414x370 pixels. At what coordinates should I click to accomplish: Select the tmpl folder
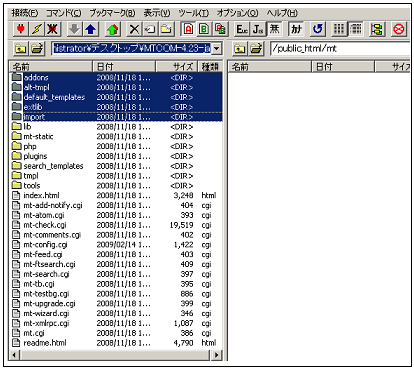pyautogui.click(x=116, y=176)
